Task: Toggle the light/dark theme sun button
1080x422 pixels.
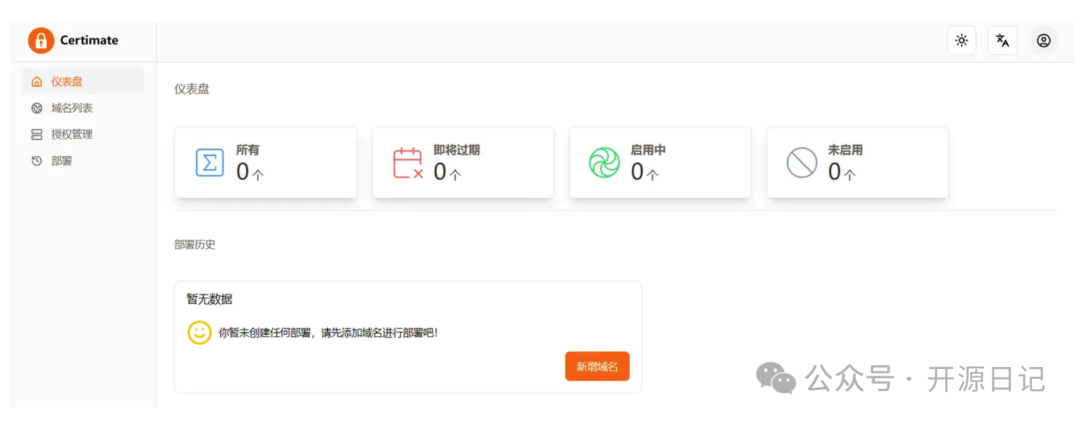Action: [961, 41]
